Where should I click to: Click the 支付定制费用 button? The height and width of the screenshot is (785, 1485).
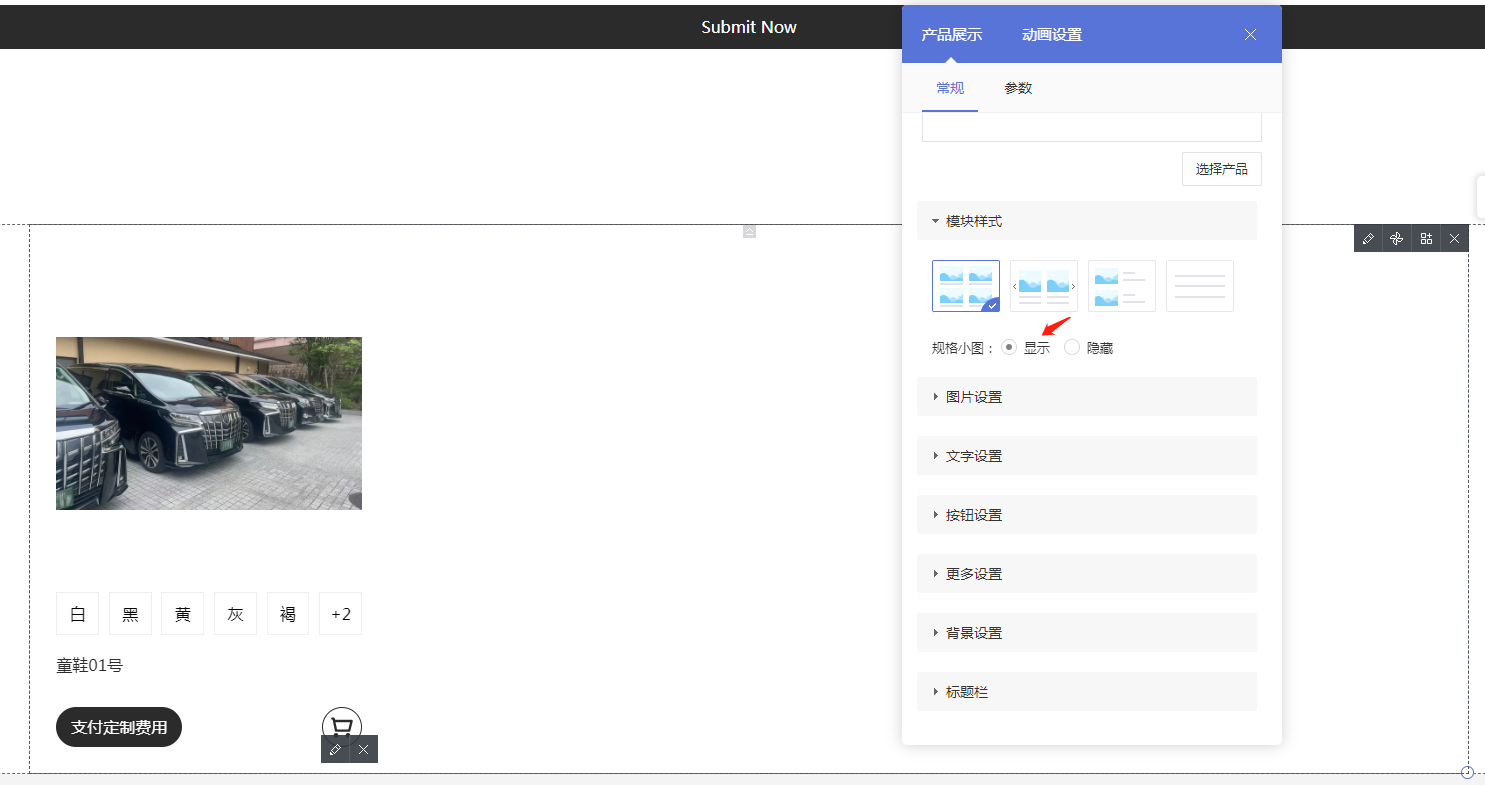click(119, 727)
